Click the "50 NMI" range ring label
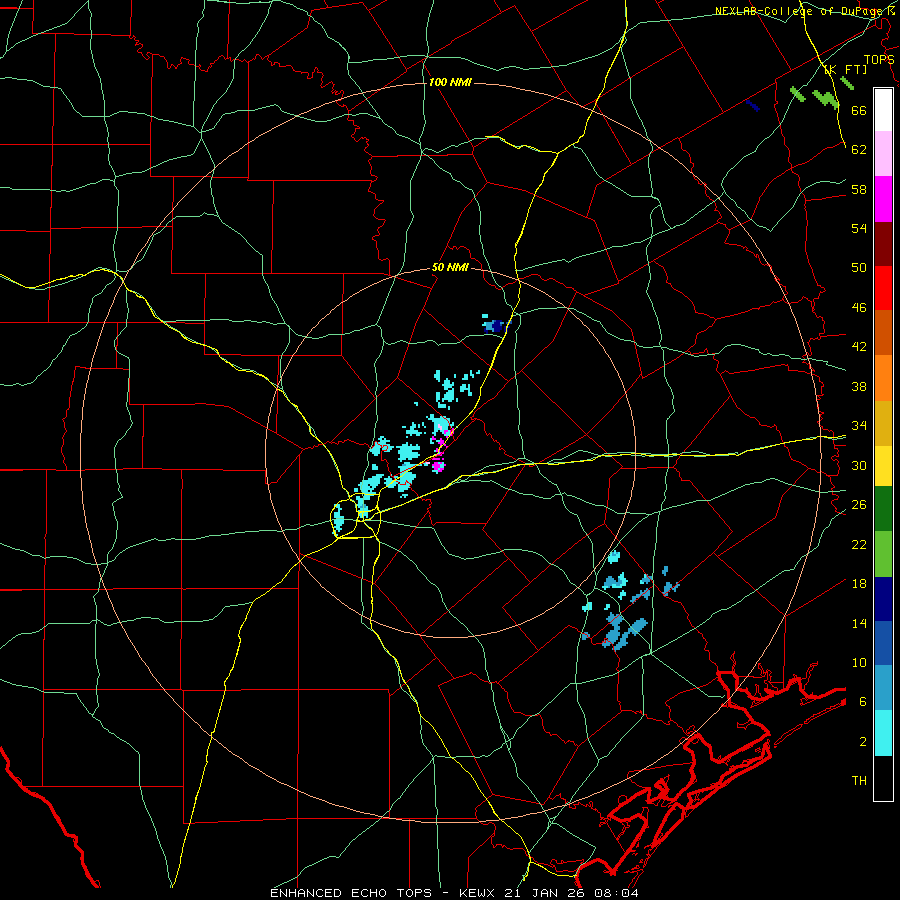The height and width of the screenshot is (900, 900). [450, 267]
